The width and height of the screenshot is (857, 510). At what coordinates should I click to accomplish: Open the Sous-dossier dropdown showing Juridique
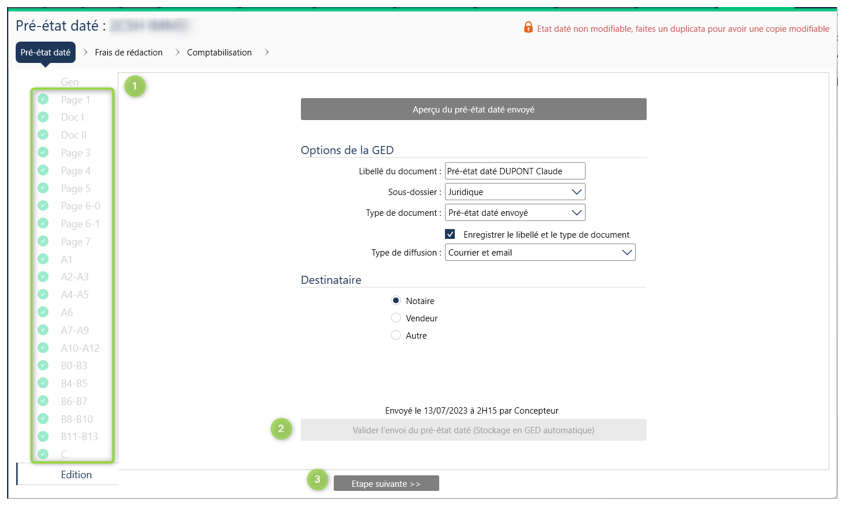(515, 192)
